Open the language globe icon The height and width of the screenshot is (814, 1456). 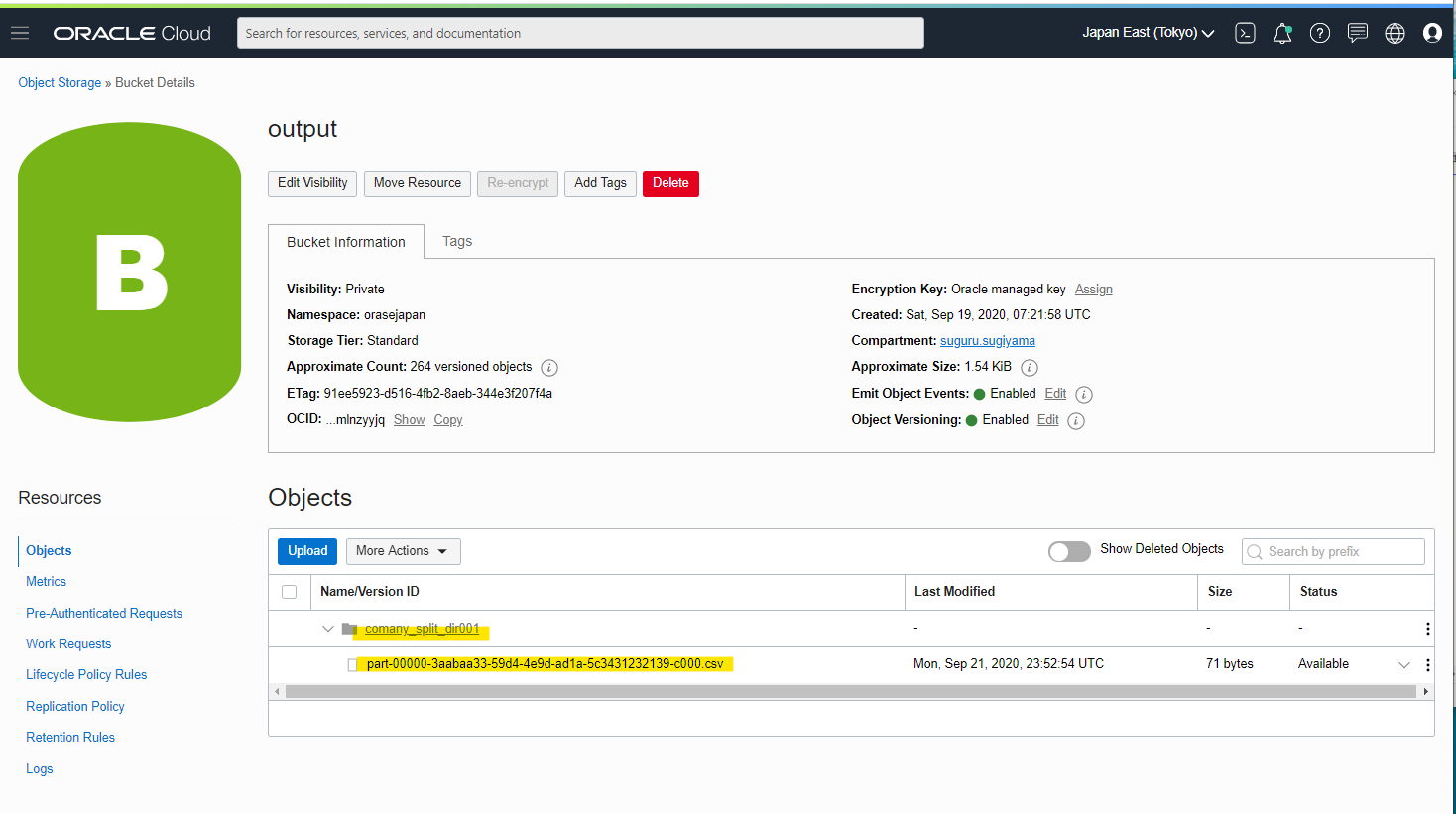(x=1395, y=33)
